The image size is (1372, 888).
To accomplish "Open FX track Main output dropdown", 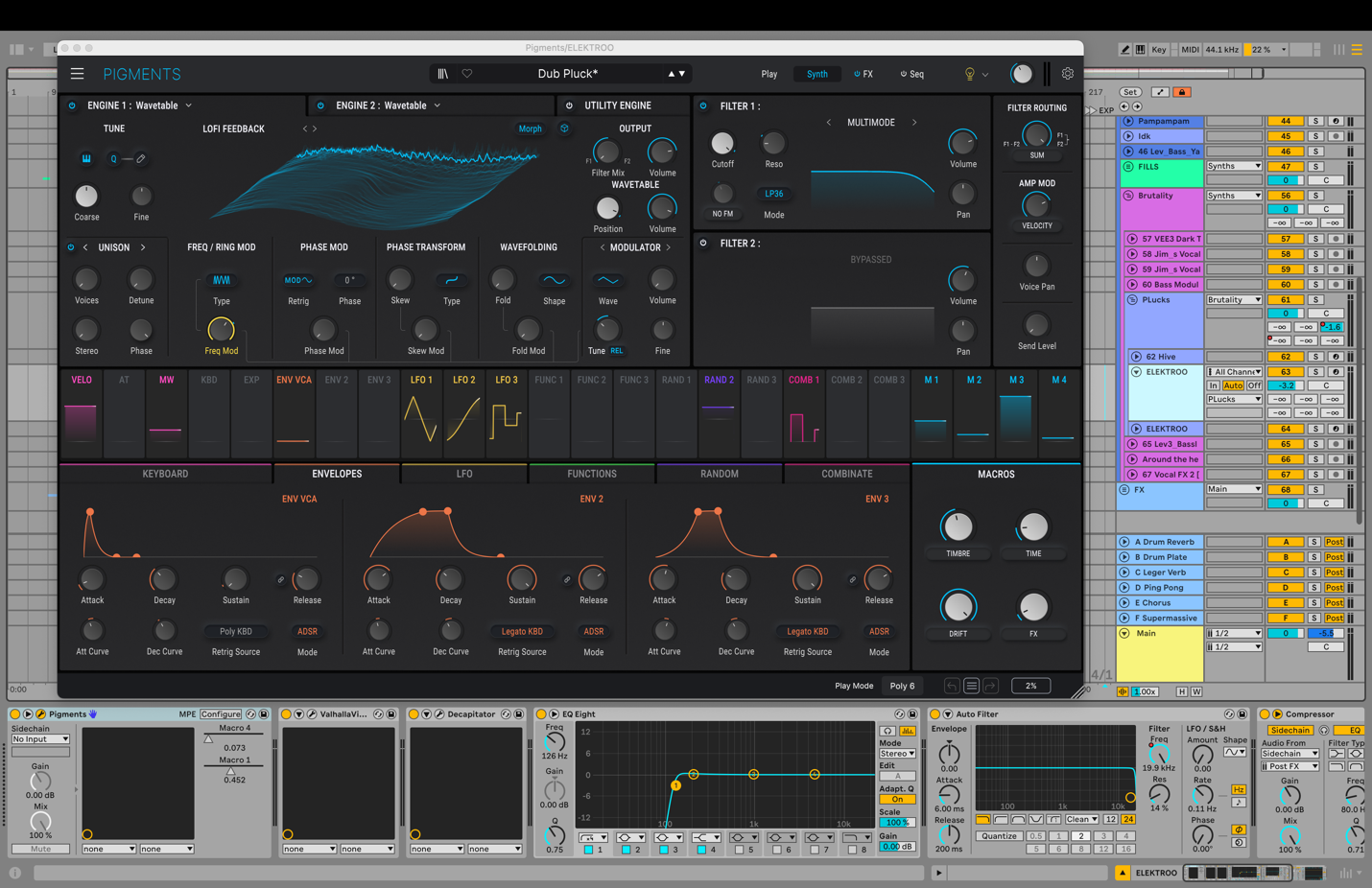I will coord(1234,489).
